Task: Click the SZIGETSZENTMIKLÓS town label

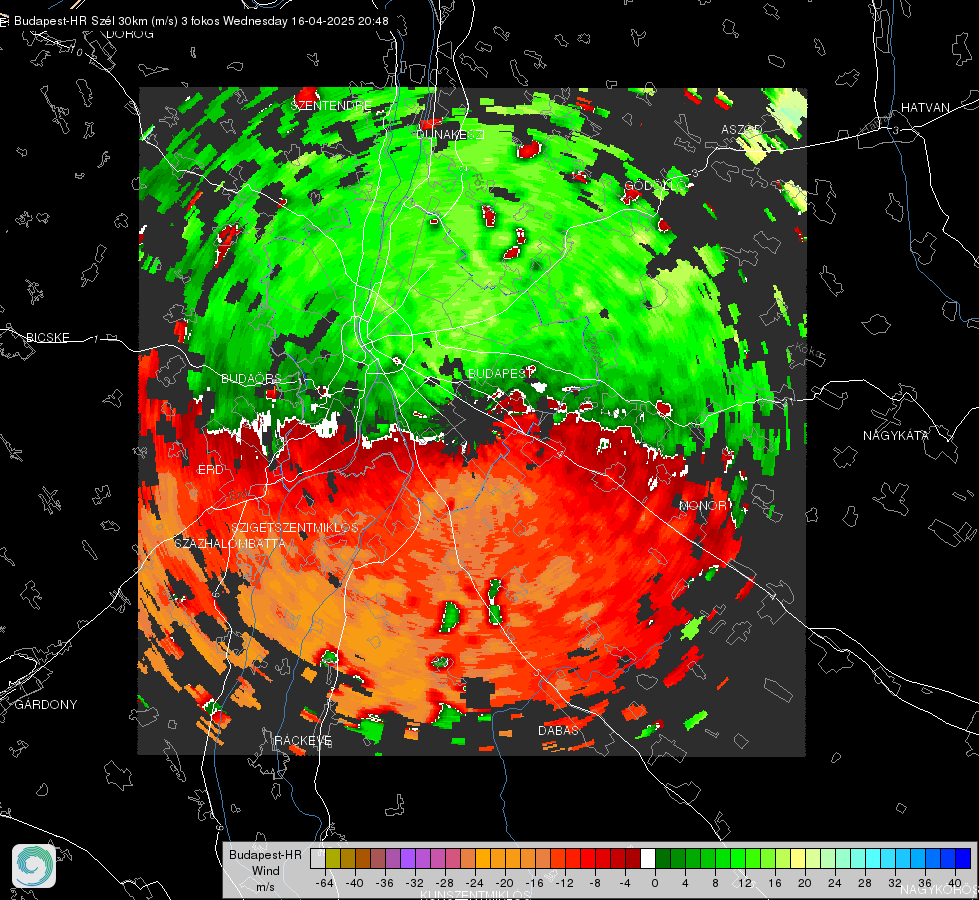Action: tap(295, 528)
